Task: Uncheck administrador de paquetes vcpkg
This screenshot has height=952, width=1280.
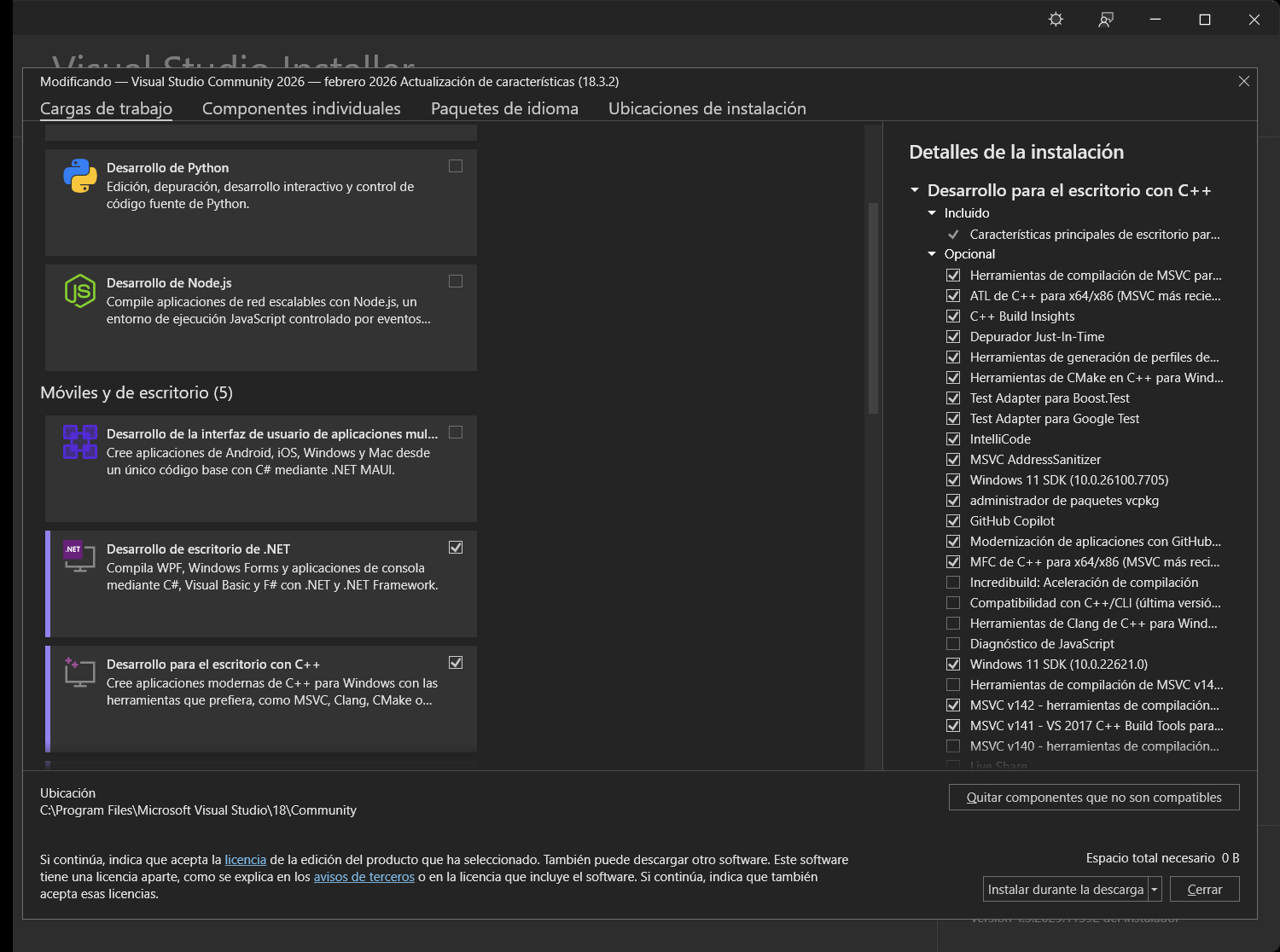Action: pos(953,501)
